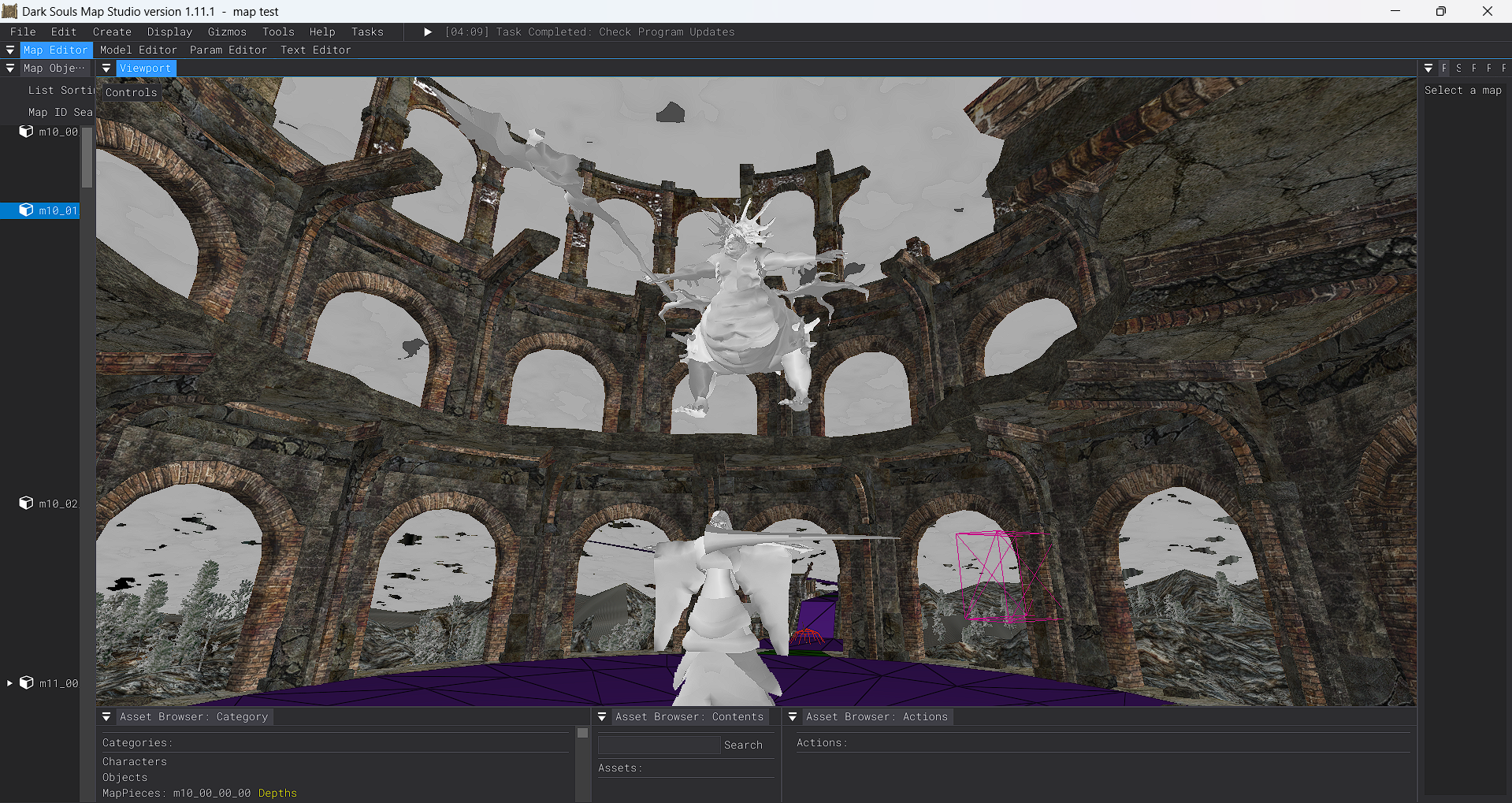Open the Asset Browser: Actions dock menu arrow
The image size is (1512, 803).
tap(793, 717)
